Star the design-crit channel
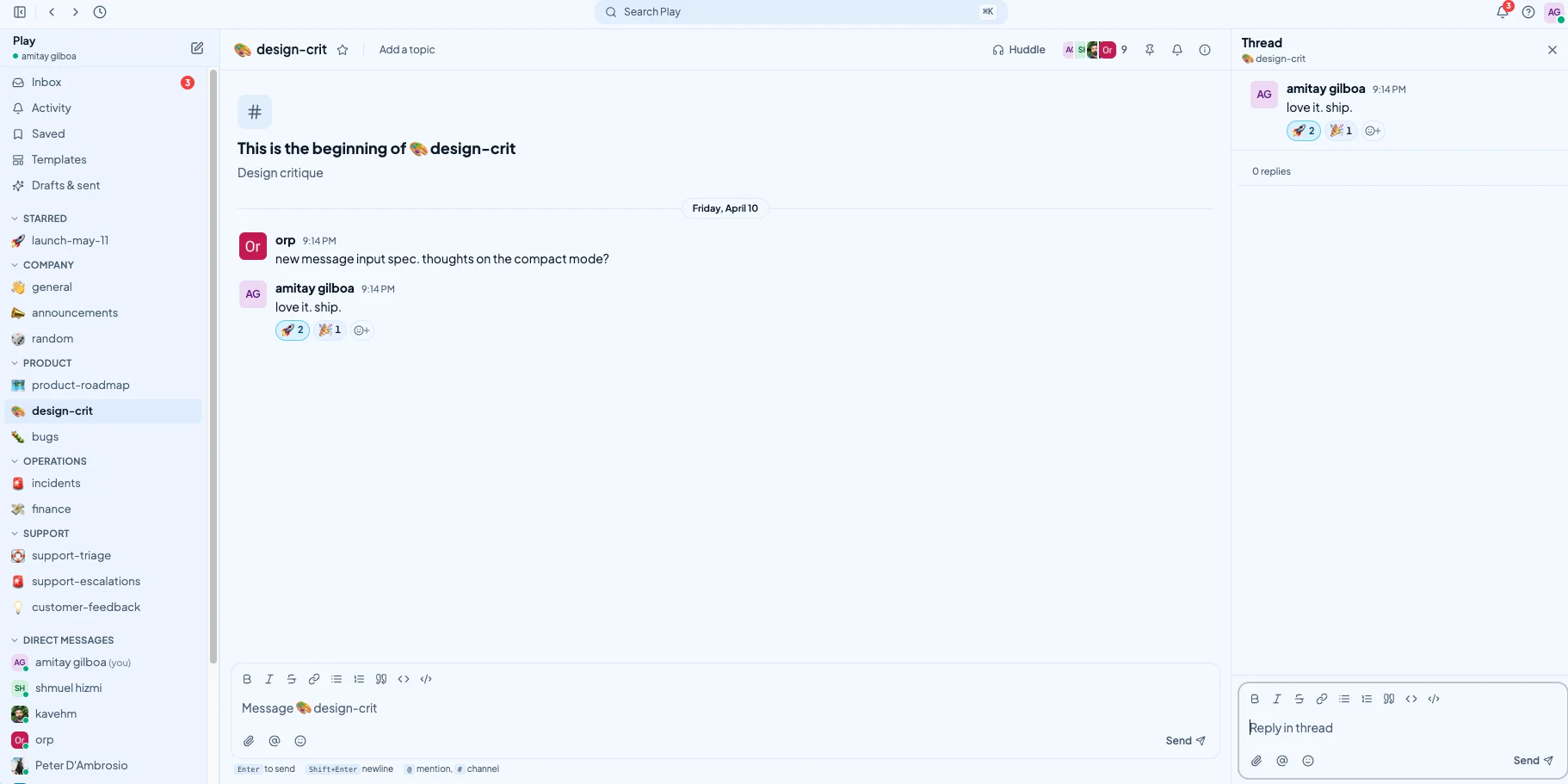The width and height of the screenshot is (1568, 784). pyautogui.click(x=343, y=50)
